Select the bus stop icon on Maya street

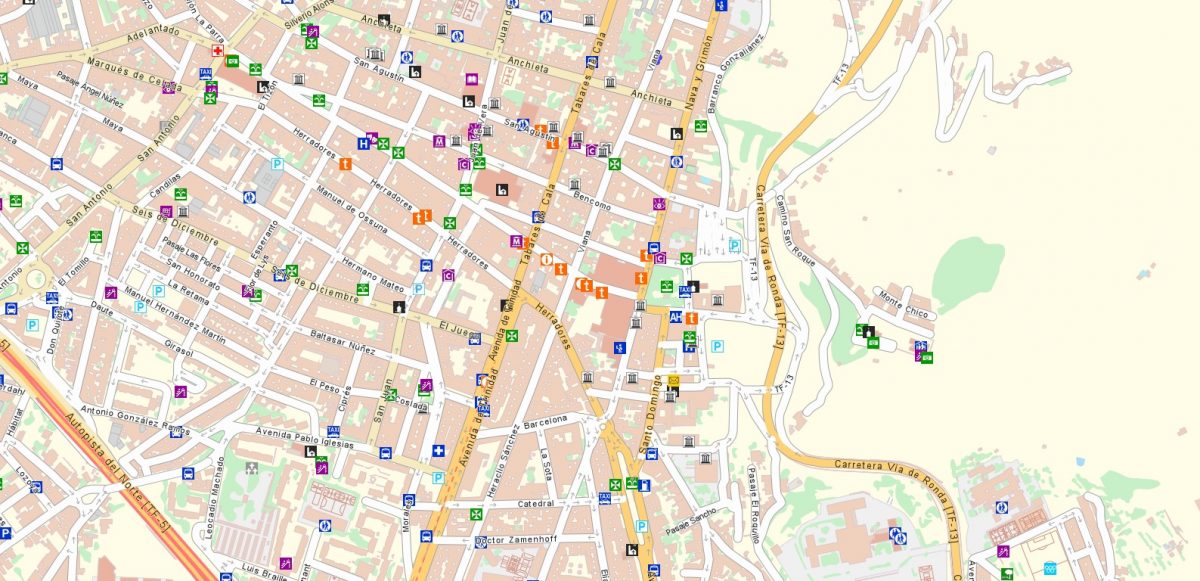[x=56, y=164]
